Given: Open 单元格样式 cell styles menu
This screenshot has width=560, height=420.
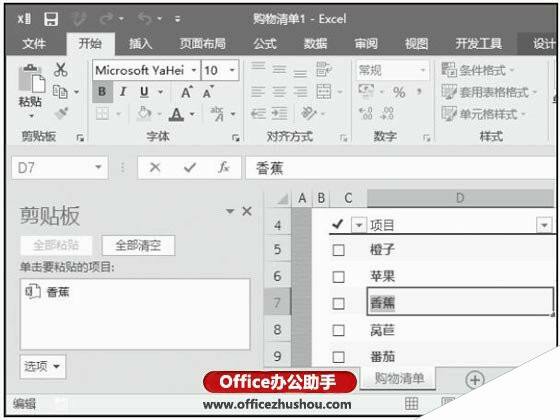Looking at the screenshot, I should pyautogui.click(x=483, y=114).
